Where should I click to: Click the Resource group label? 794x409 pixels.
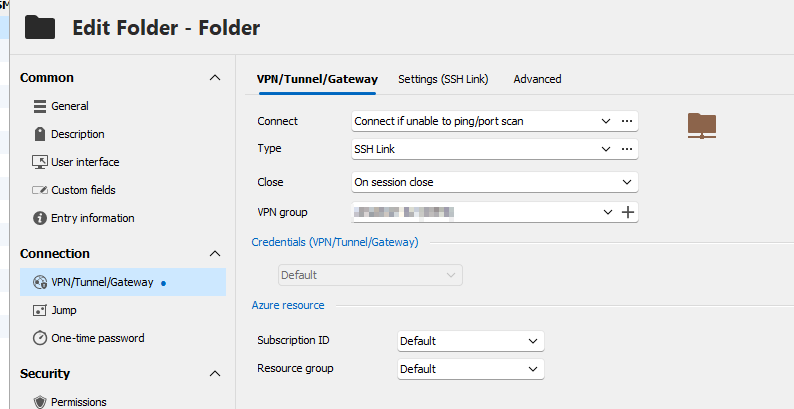295,369
